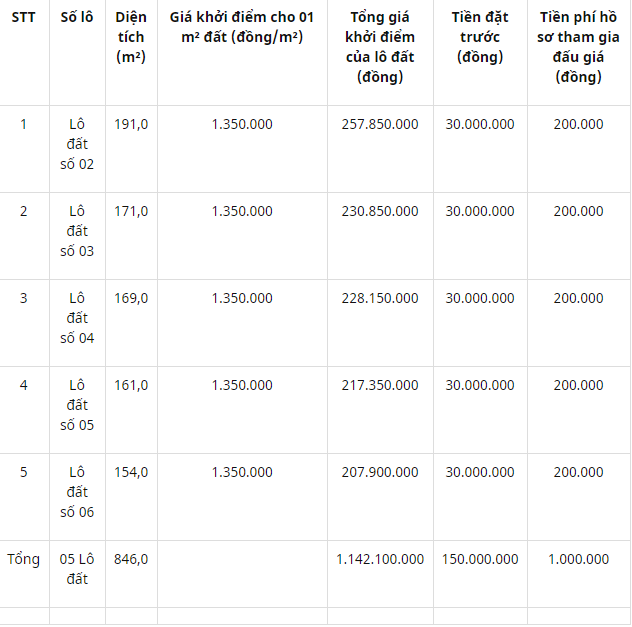Select the value 207.900.000
632x627 pixels.
point(380,472)
